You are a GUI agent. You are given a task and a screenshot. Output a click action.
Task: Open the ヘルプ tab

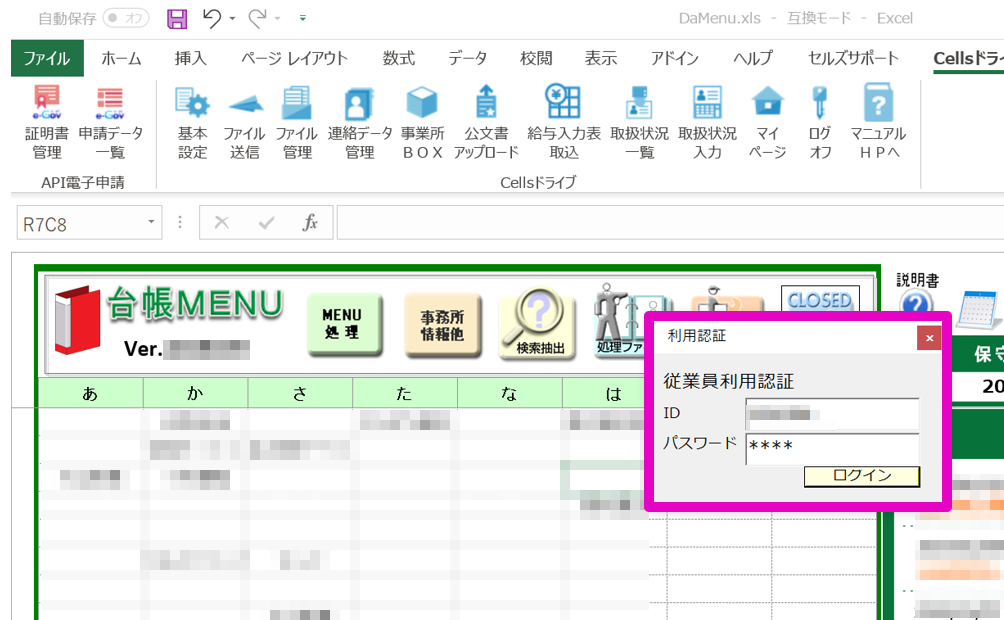(753, 58)
